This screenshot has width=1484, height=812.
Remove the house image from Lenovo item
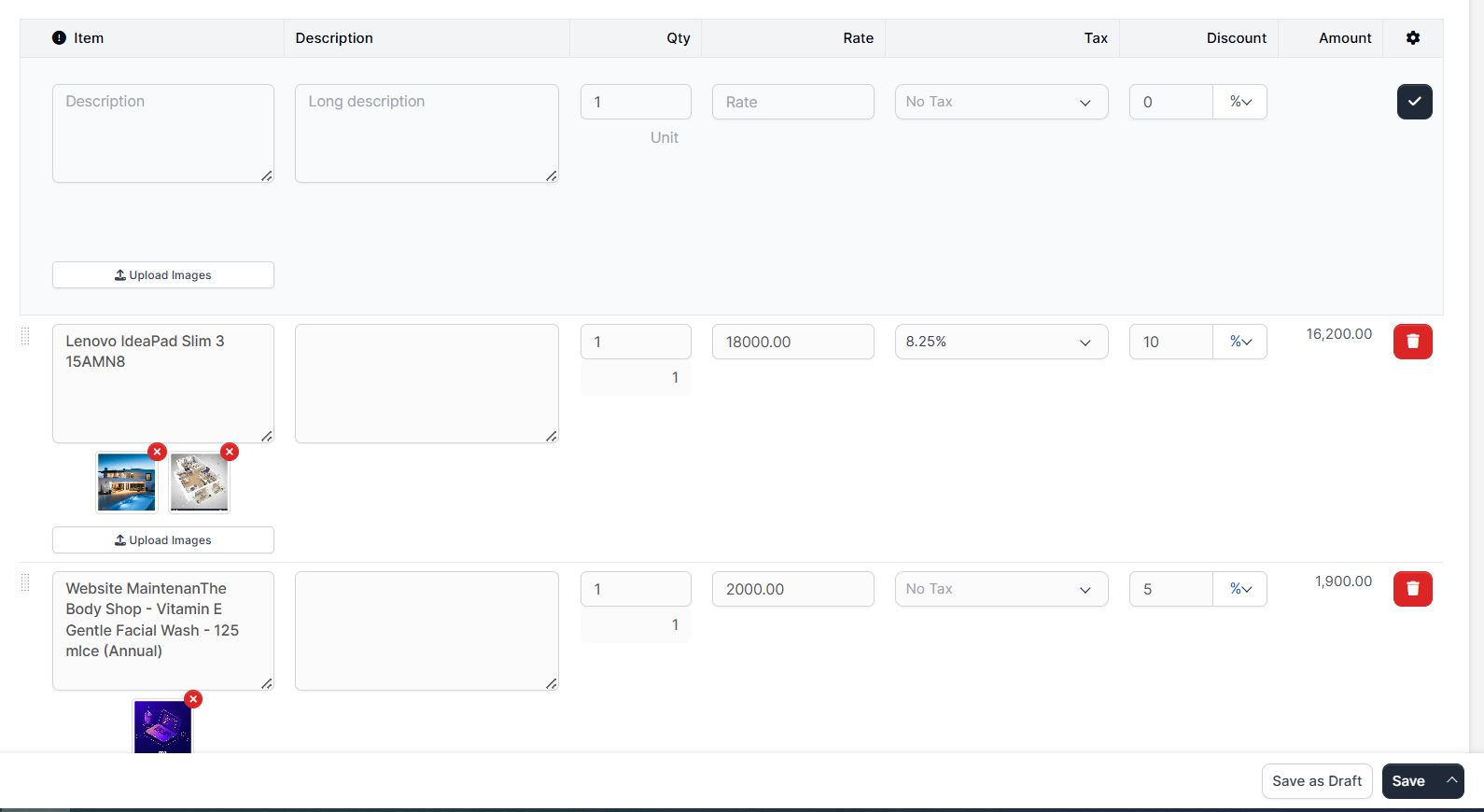click(x=158, y=452)
